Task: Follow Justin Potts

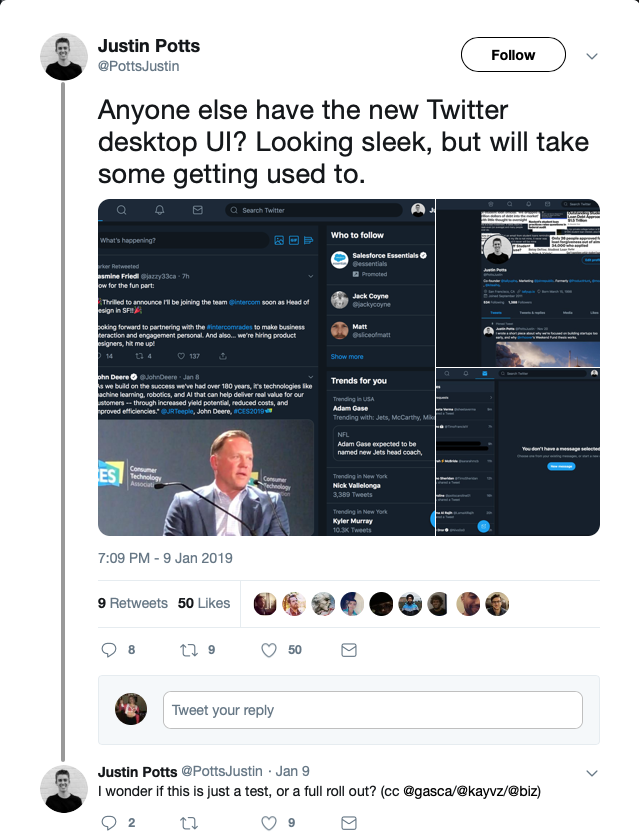Action: tap(513, 55)
